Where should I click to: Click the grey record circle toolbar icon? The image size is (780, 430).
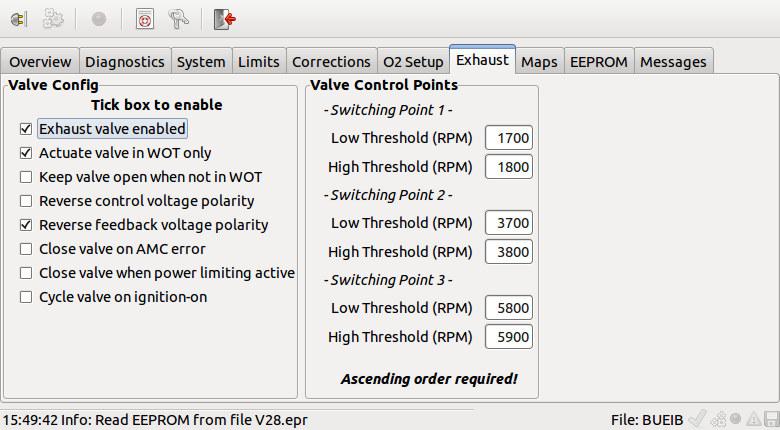click(98, 19)
